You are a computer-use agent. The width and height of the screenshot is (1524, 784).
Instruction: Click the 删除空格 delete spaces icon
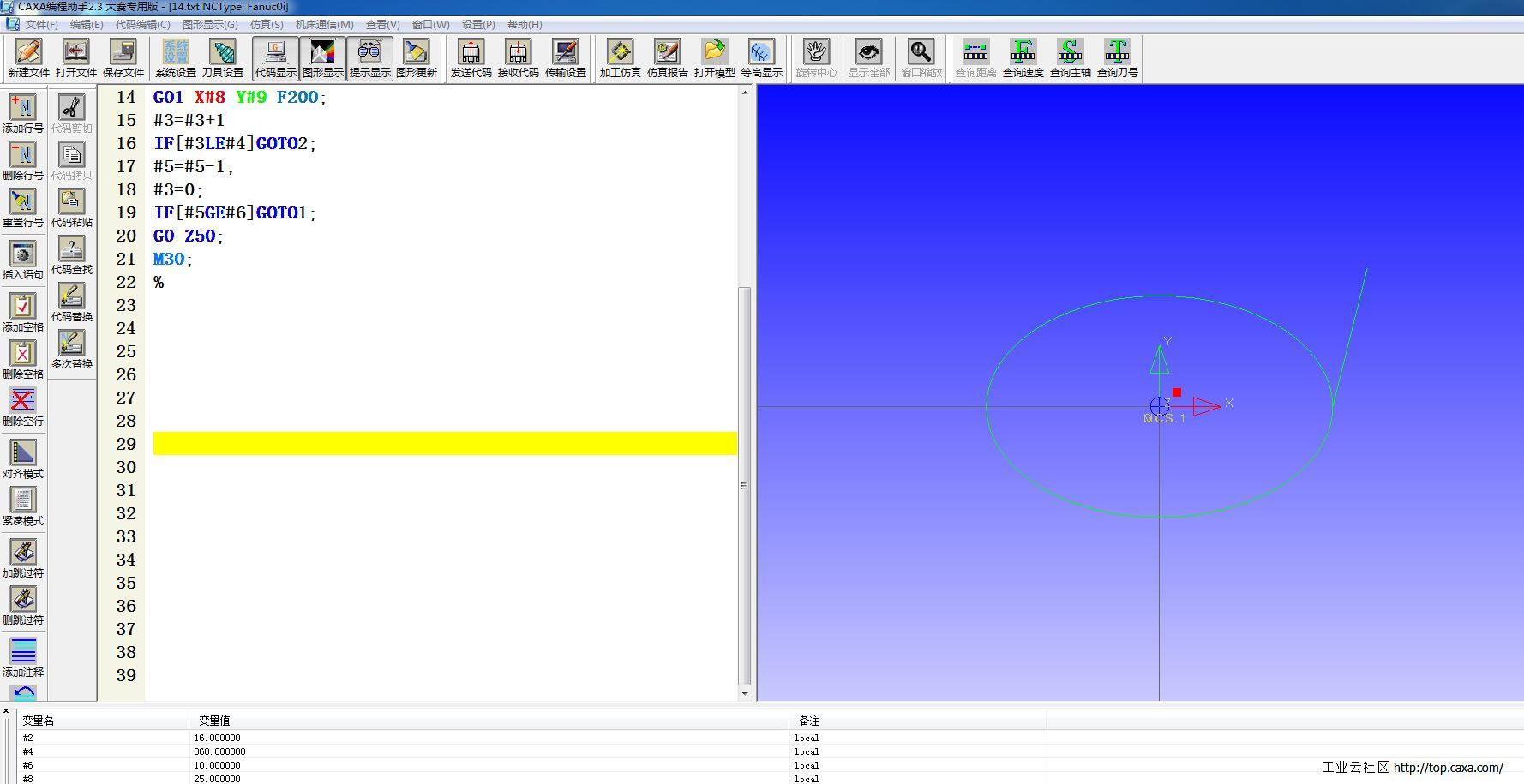coord(23,359)
